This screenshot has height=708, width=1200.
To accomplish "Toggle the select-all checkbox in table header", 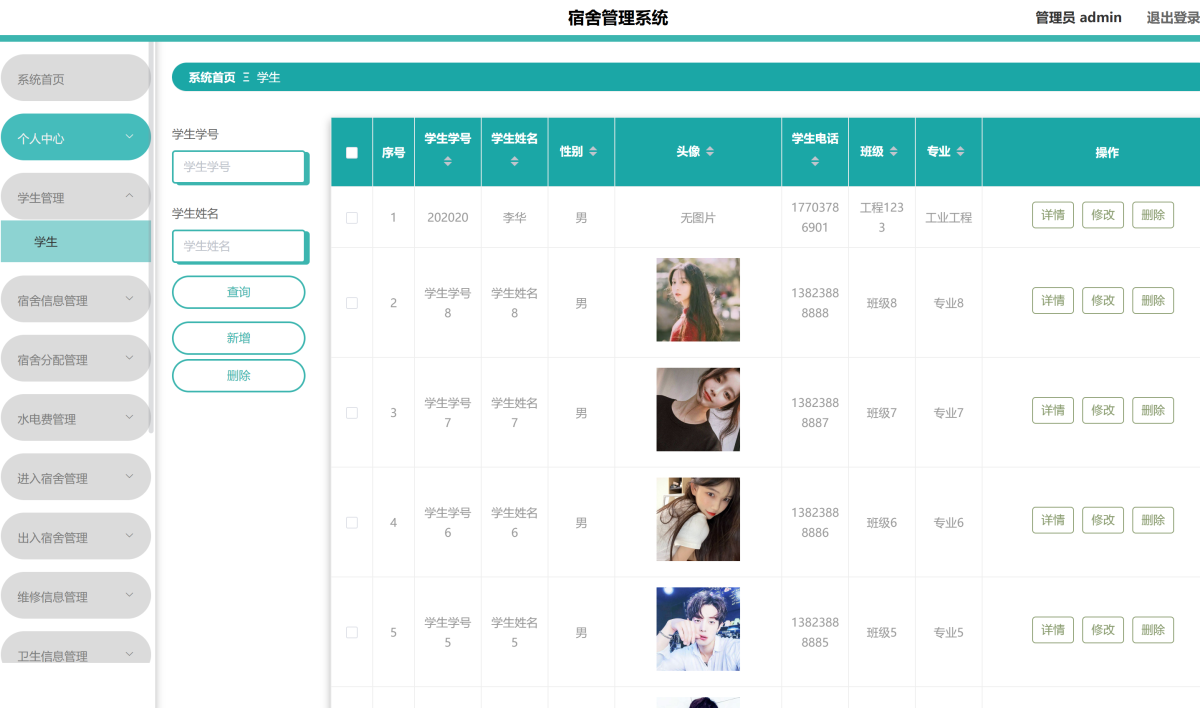I will click(x=352, y=153).
